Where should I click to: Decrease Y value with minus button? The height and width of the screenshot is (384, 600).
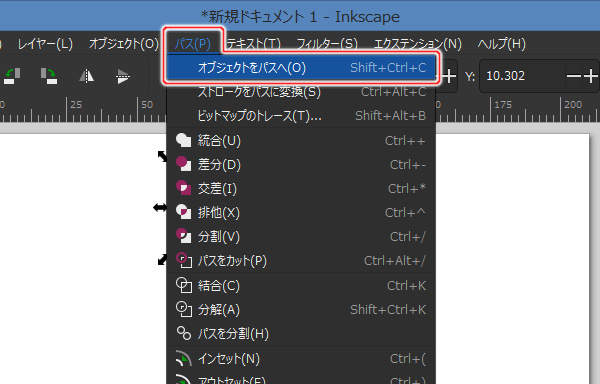pos(573,76)
